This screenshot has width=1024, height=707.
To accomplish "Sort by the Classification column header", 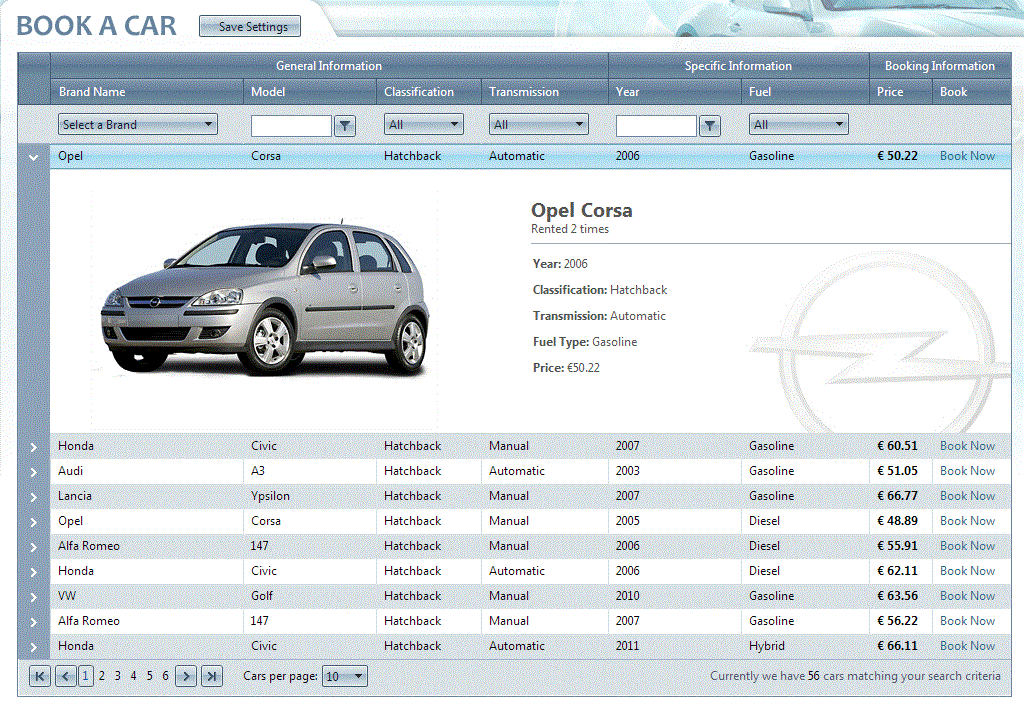I will 419,92.
